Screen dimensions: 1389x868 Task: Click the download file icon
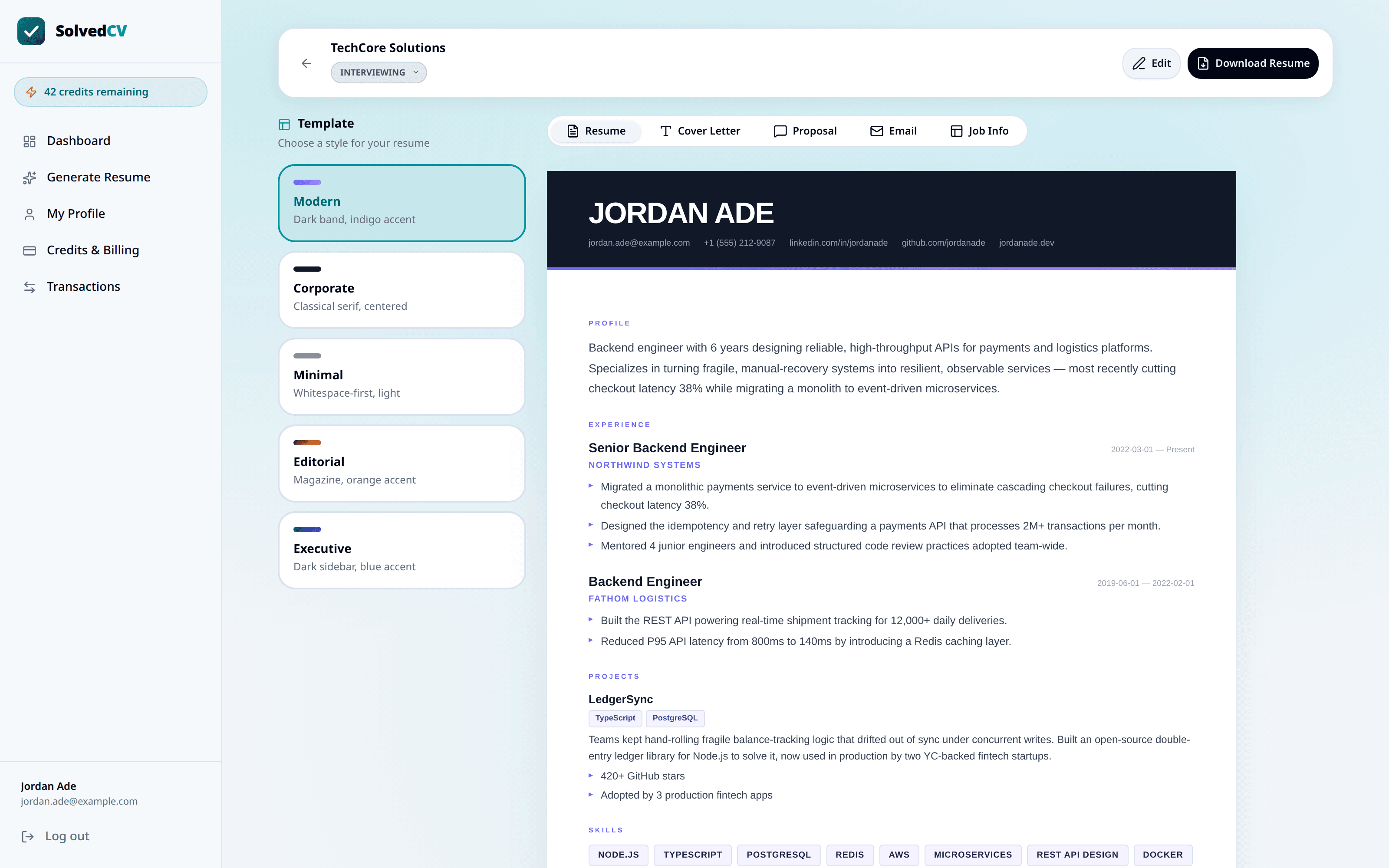click(x=1203, y=63)
